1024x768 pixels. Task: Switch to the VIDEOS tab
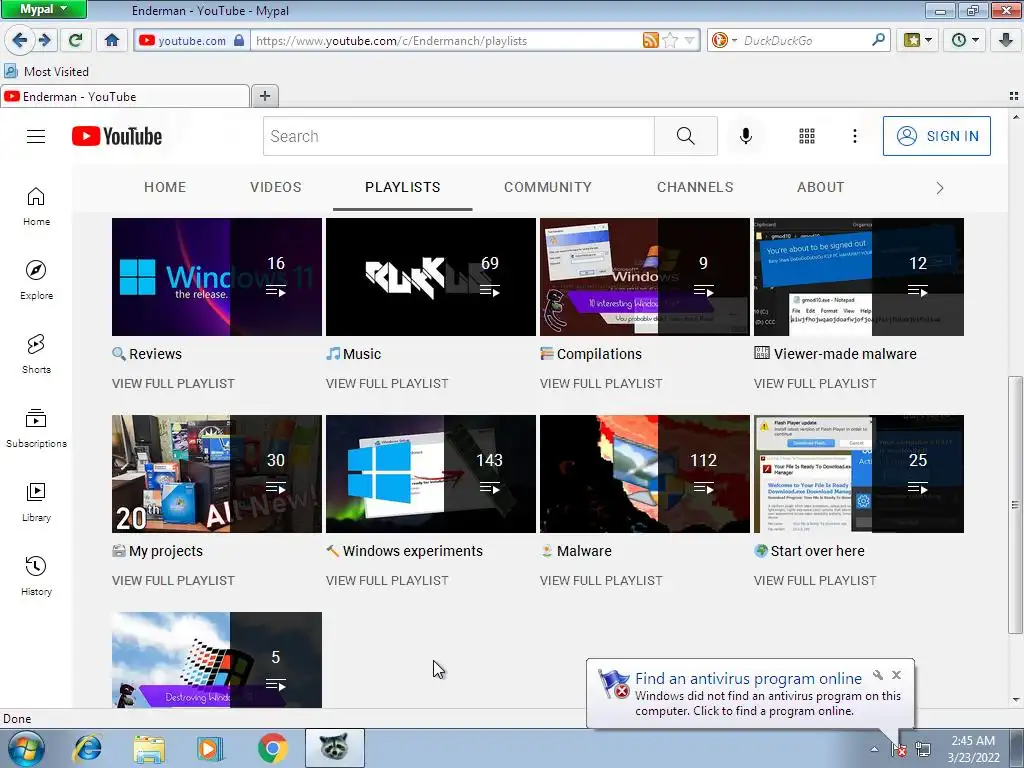click(276, 187)
